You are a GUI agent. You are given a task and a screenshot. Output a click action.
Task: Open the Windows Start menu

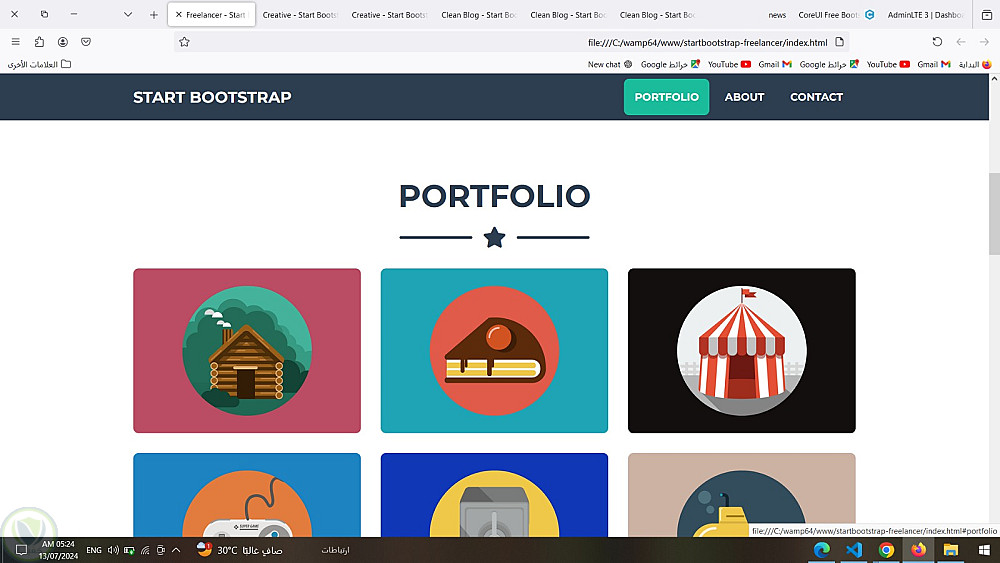pyautogui.click(x=984, y=550)
